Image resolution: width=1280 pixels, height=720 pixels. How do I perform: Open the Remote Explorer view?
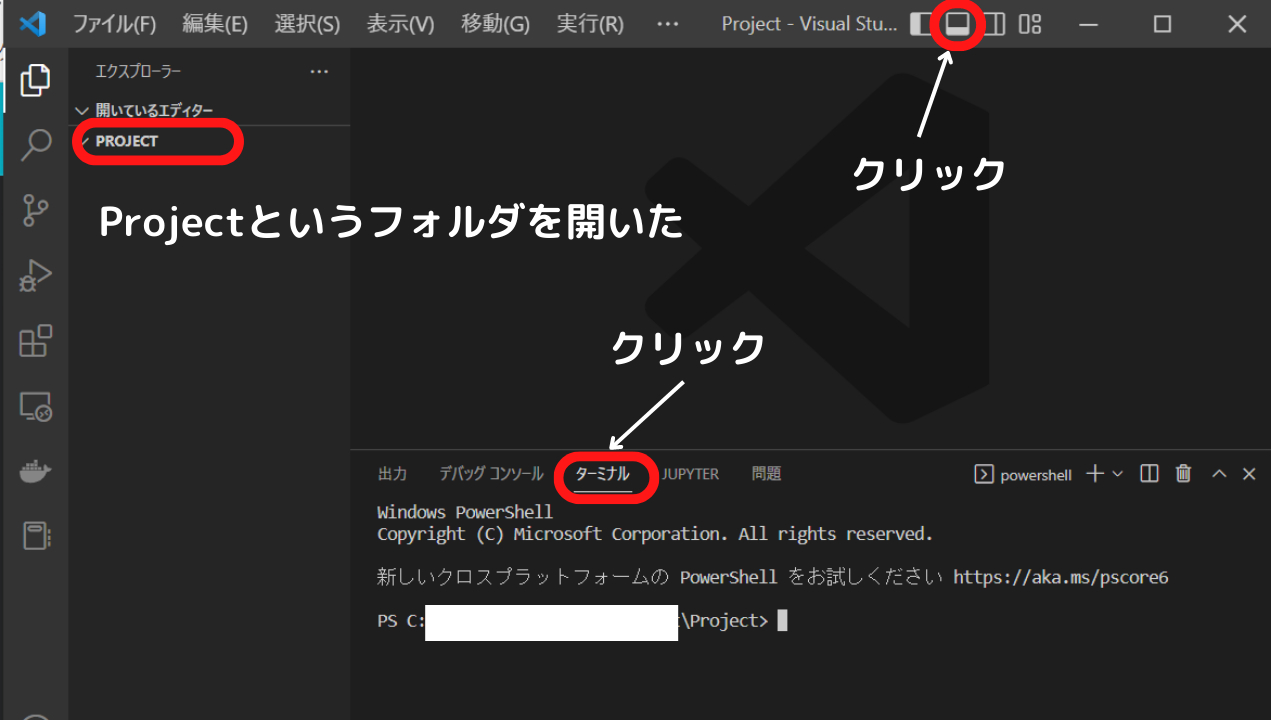tap(35, 406)
